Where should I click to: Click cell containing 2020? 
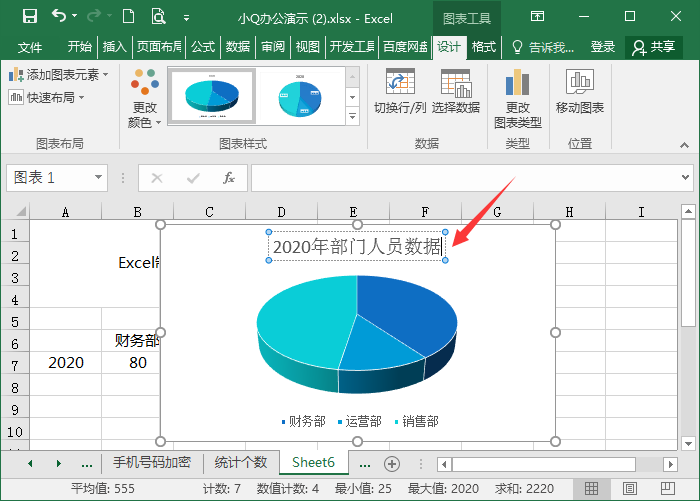tap(66, 363)
